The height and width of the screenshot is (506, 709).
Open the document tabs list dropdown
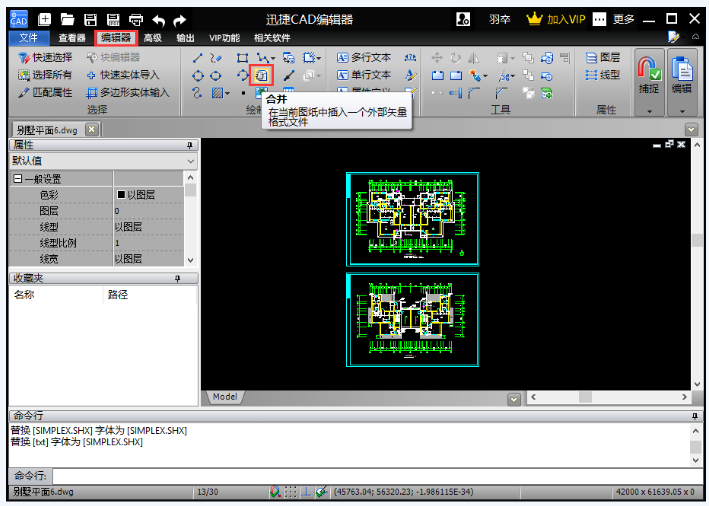pos(691,130)
